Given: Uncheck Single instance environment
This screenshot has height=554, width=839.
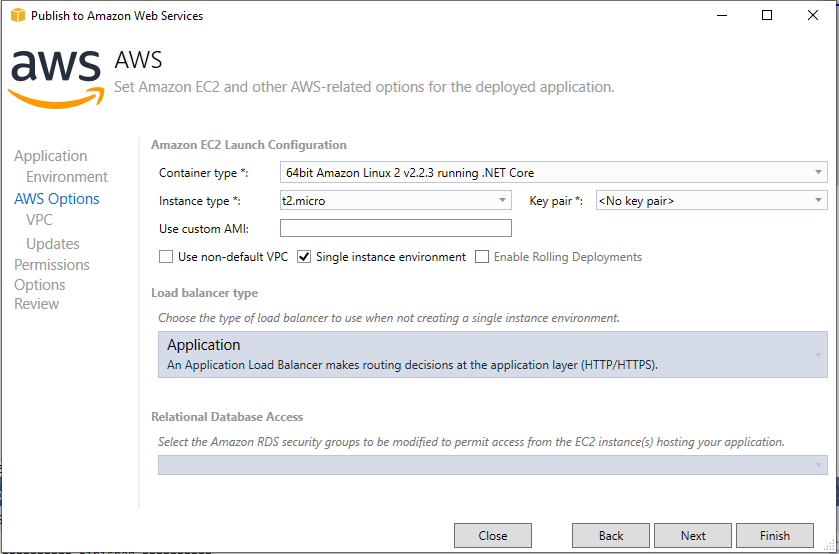Looking at the screenshot, I should [305, 257].
